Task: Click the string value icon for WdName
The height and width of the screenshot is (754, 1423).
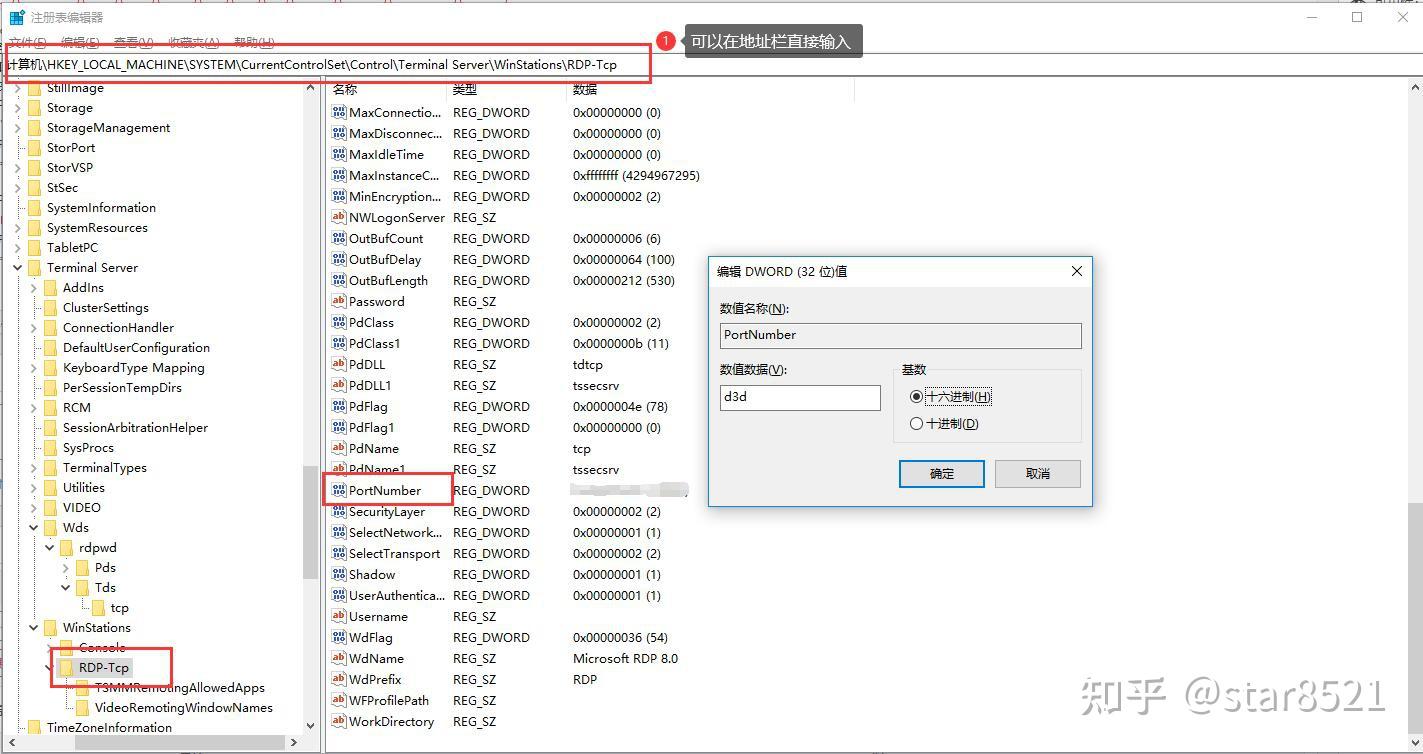Action: pos(339,658)
